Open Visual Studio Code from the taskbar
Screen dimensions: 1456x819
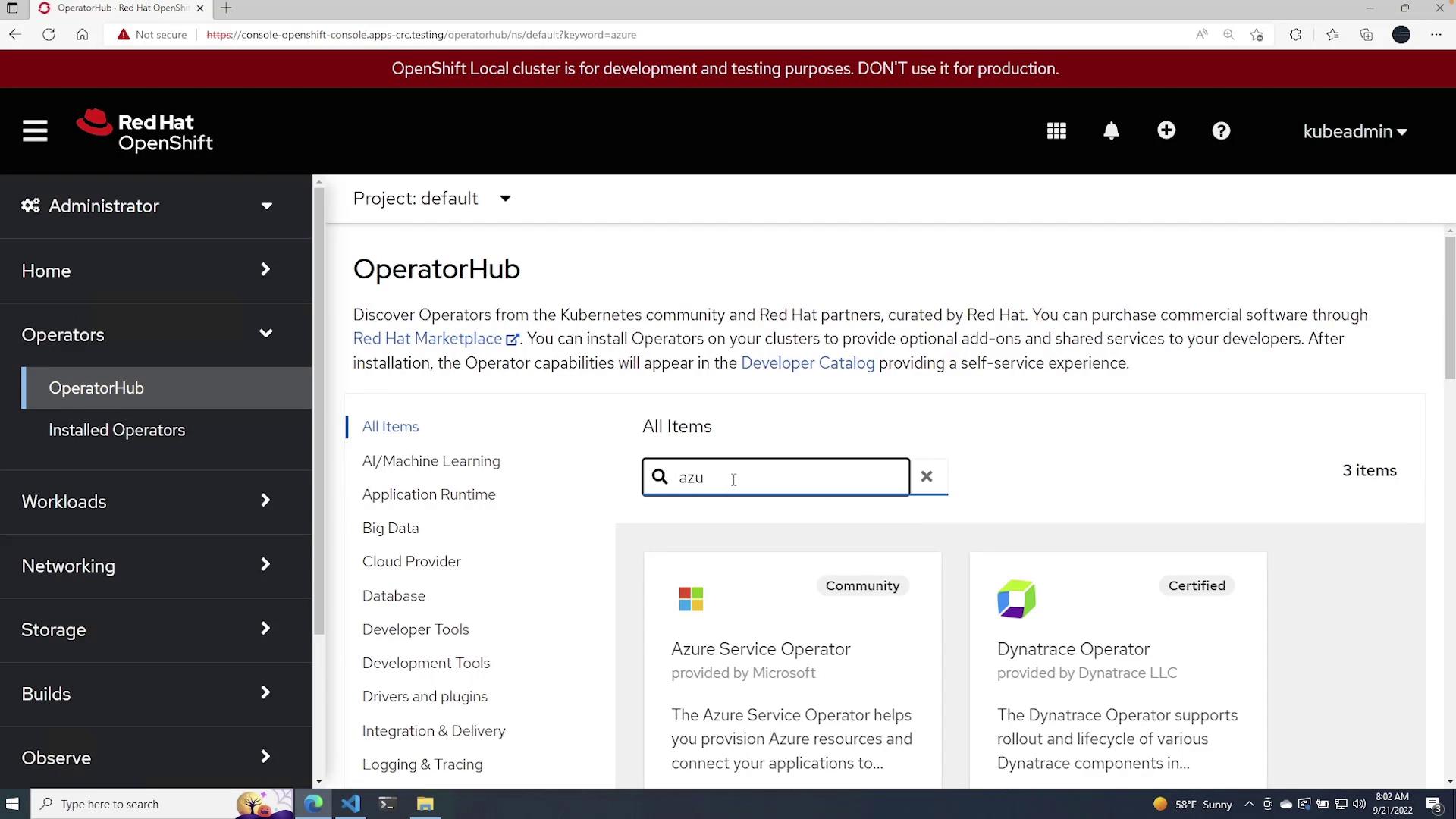350,804
